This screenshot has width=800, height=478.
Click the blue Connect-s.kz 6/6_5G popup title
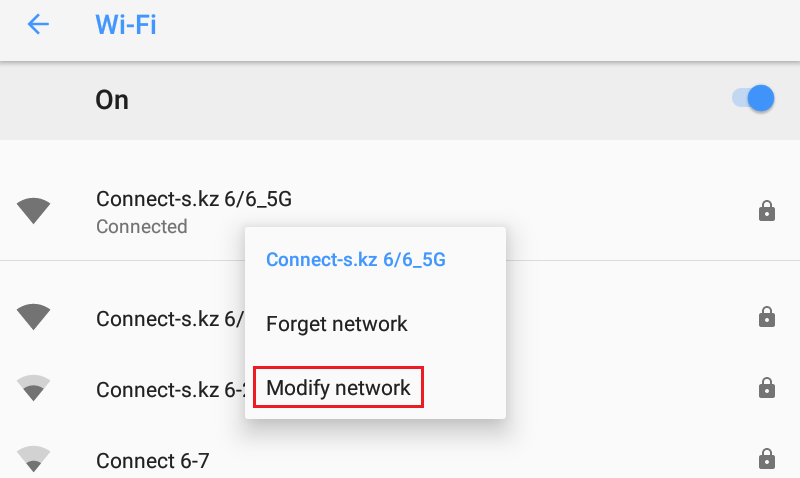pyautogui.click(x=355, y=260)
